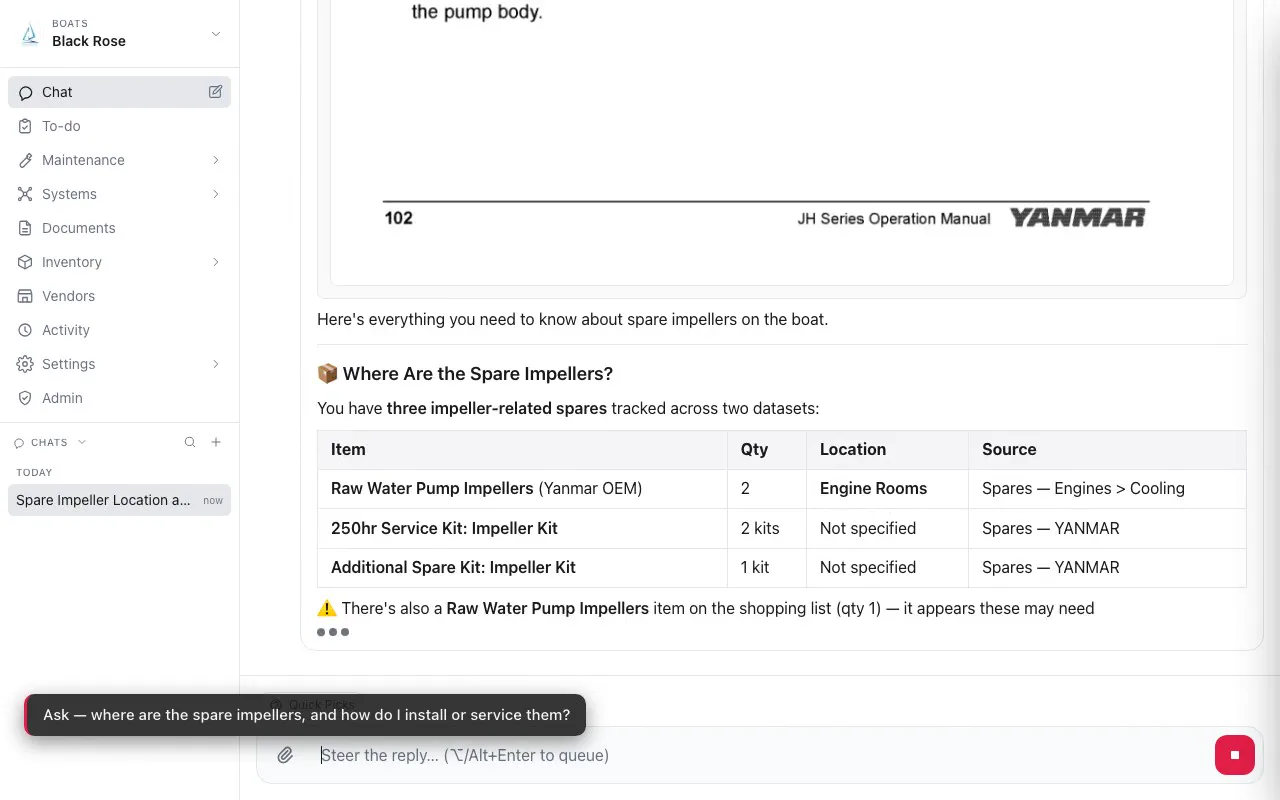Screen dimensions: 1280x800
Task: Click the Activity clock icon
Action: (26, 330)
